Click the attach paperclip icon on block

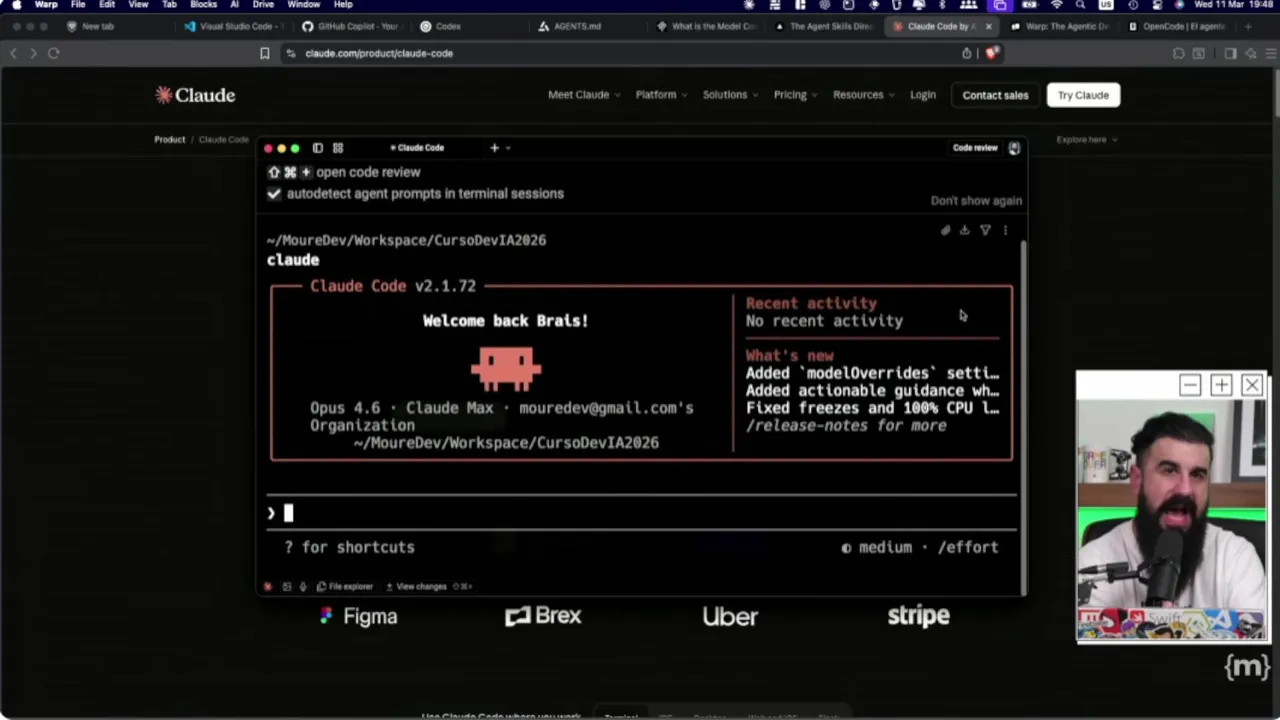[x=945, y=231]
